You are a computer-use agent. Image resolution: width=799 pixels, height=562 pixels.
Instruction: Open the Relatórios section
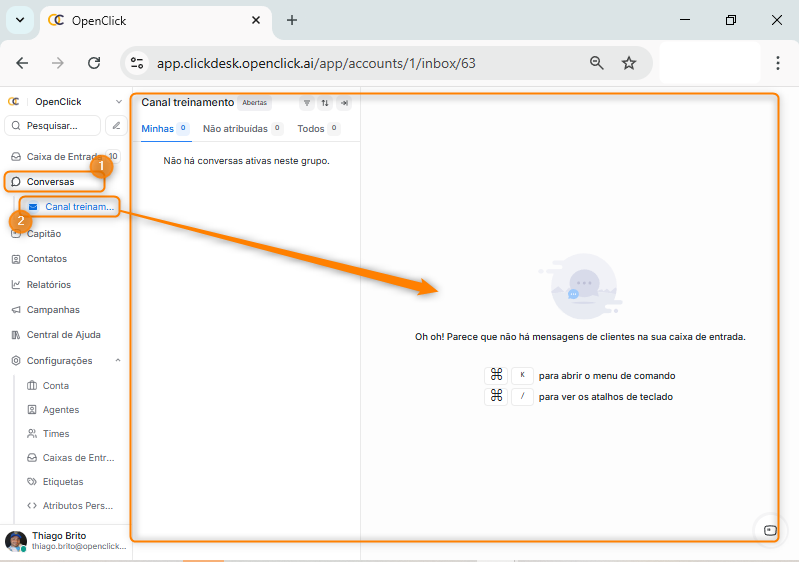[48, 285]
